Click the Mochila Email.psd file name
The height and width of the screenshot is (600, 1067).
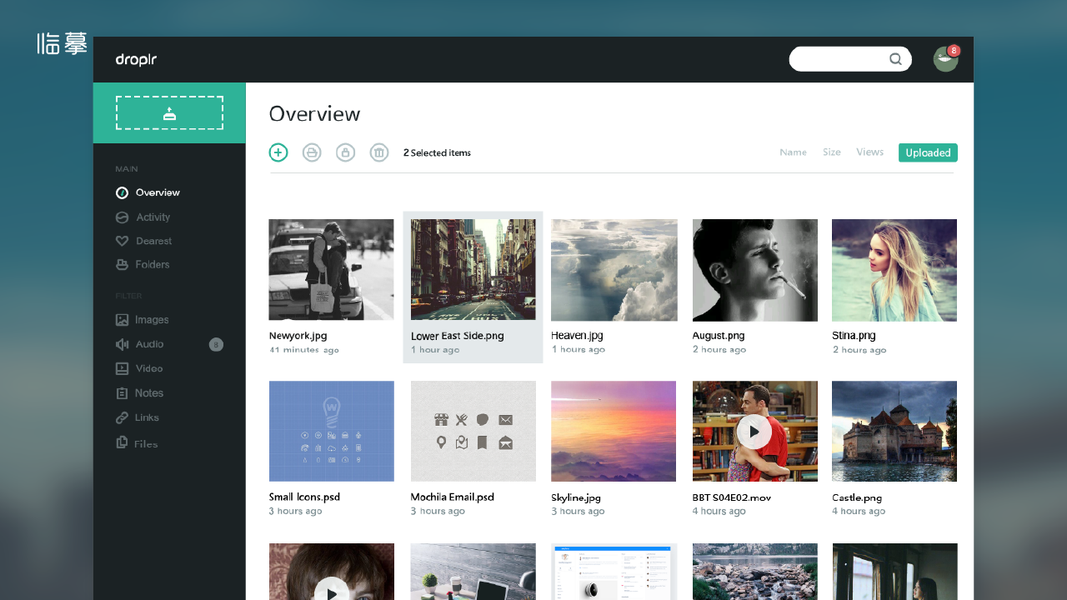452,497
